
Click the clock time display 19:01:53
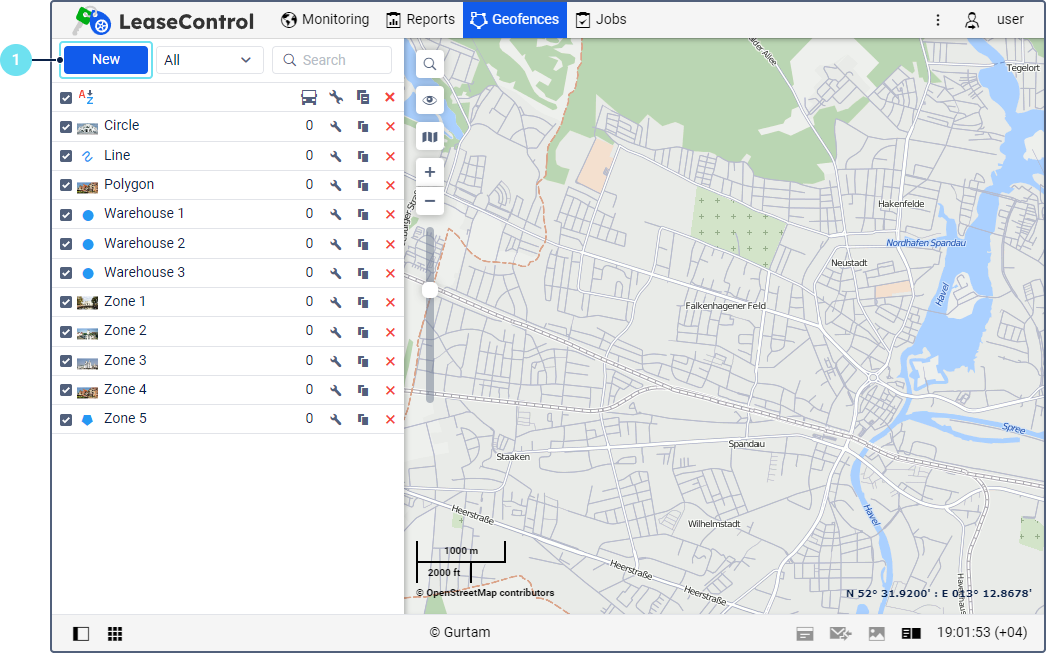coord(981,632)
